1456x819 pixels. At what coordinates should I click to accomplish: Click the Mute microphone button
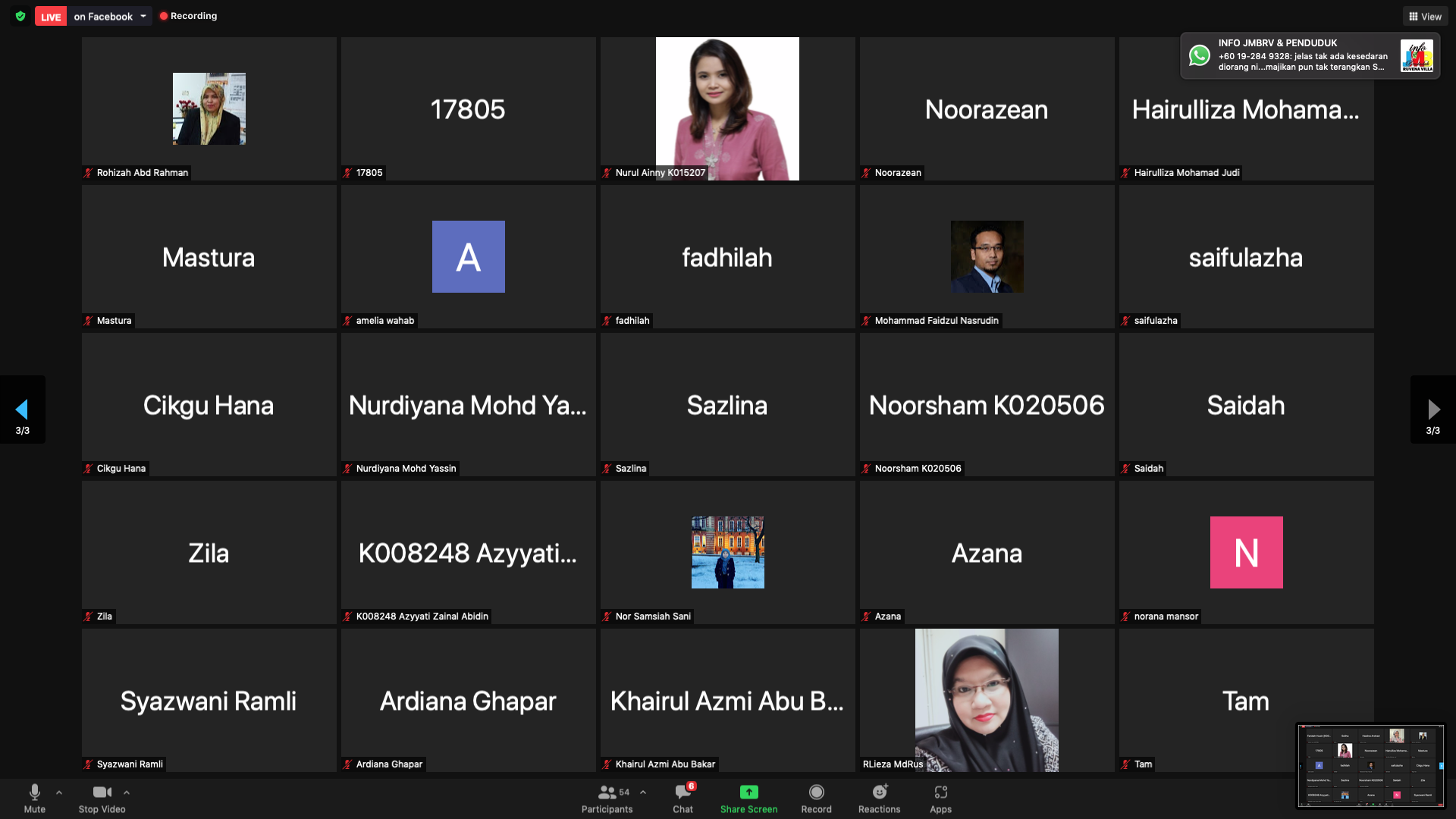coord(34,799)
